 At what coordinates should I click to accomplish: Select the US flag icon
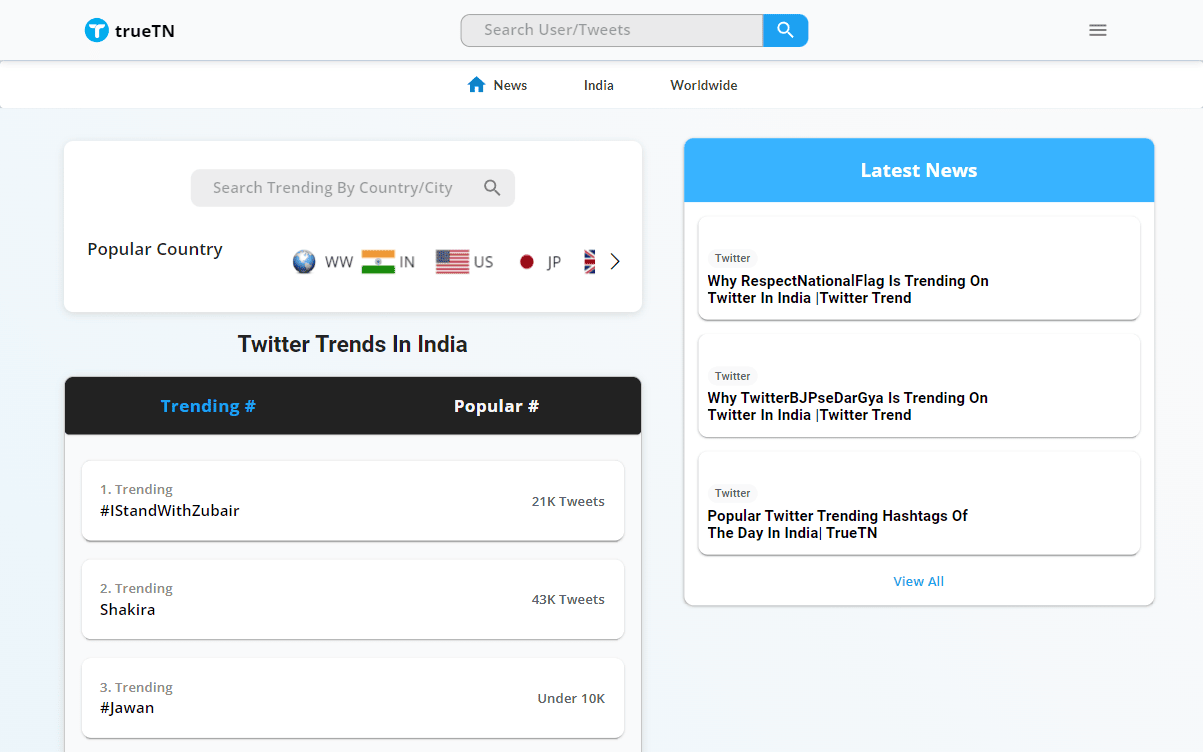pyautogui.click(x=452, y=261)
